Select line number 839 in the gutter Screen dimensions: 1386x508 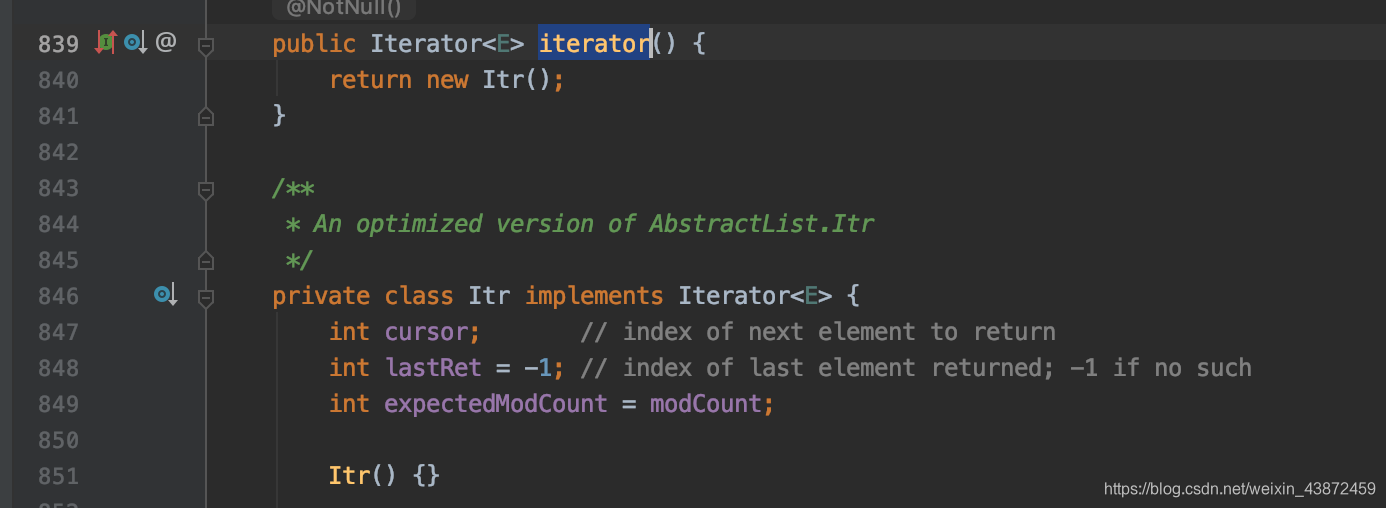coord(58,44)
